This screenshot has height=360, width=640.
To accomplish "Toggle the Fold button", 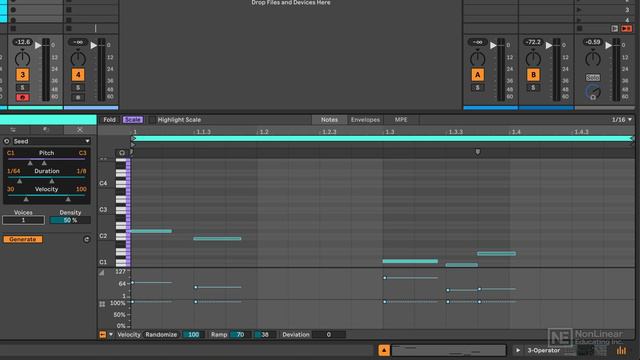I will click(109, 120).
